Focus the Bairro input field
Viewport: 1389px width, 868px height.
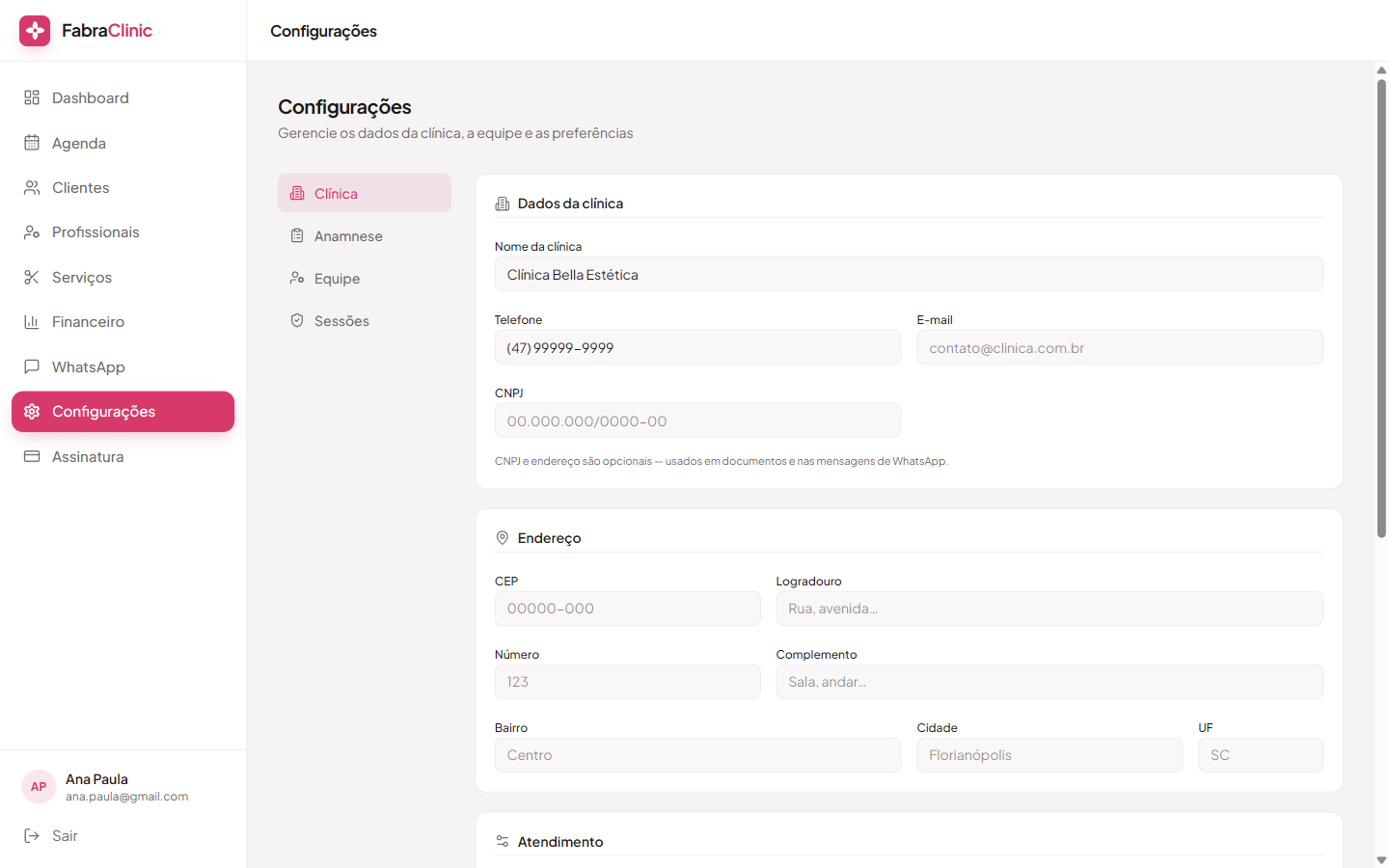697,755
